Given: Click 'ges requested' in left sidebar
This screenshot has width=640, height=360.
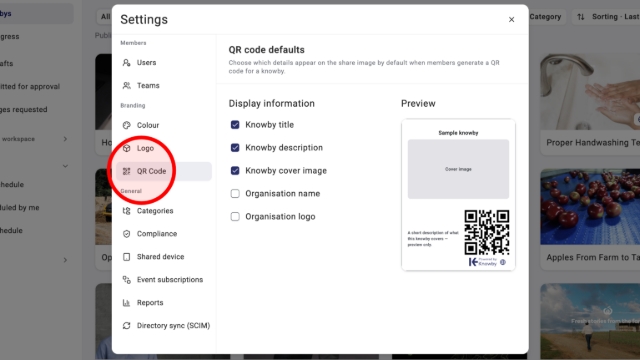Looking at the screenshot, I should pos(24,109).
